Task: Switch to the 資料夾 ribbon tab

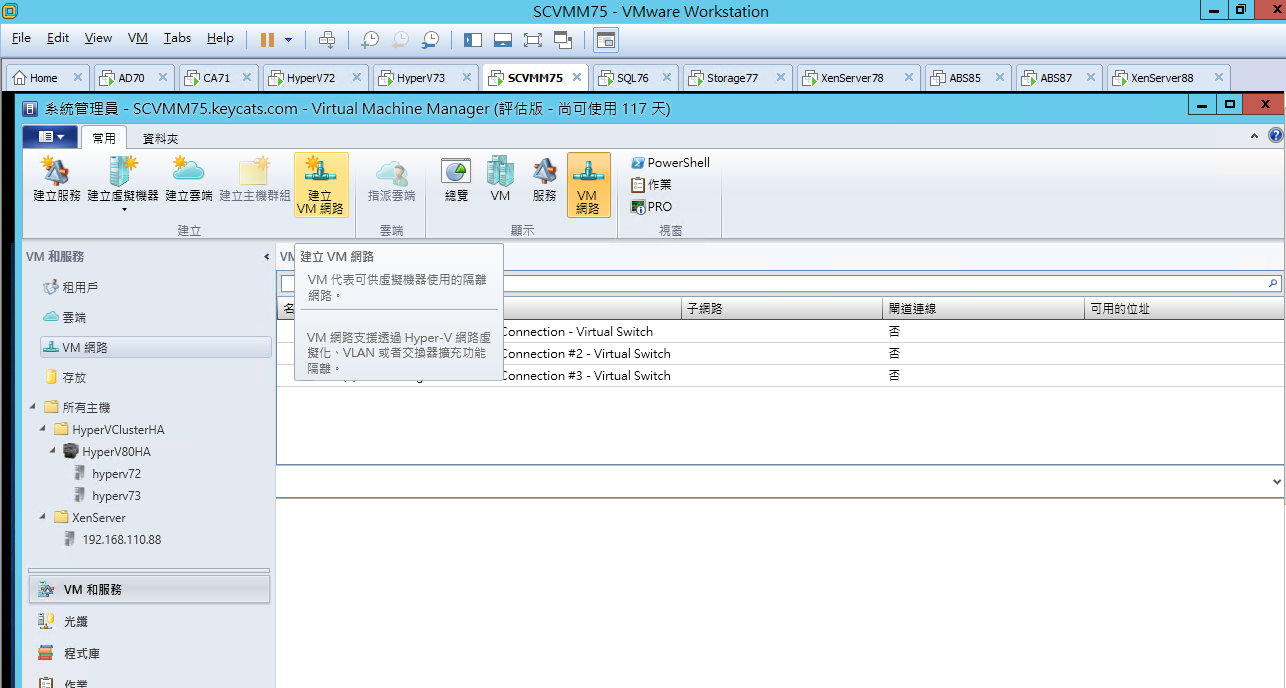Action: [x=160, y=139]
